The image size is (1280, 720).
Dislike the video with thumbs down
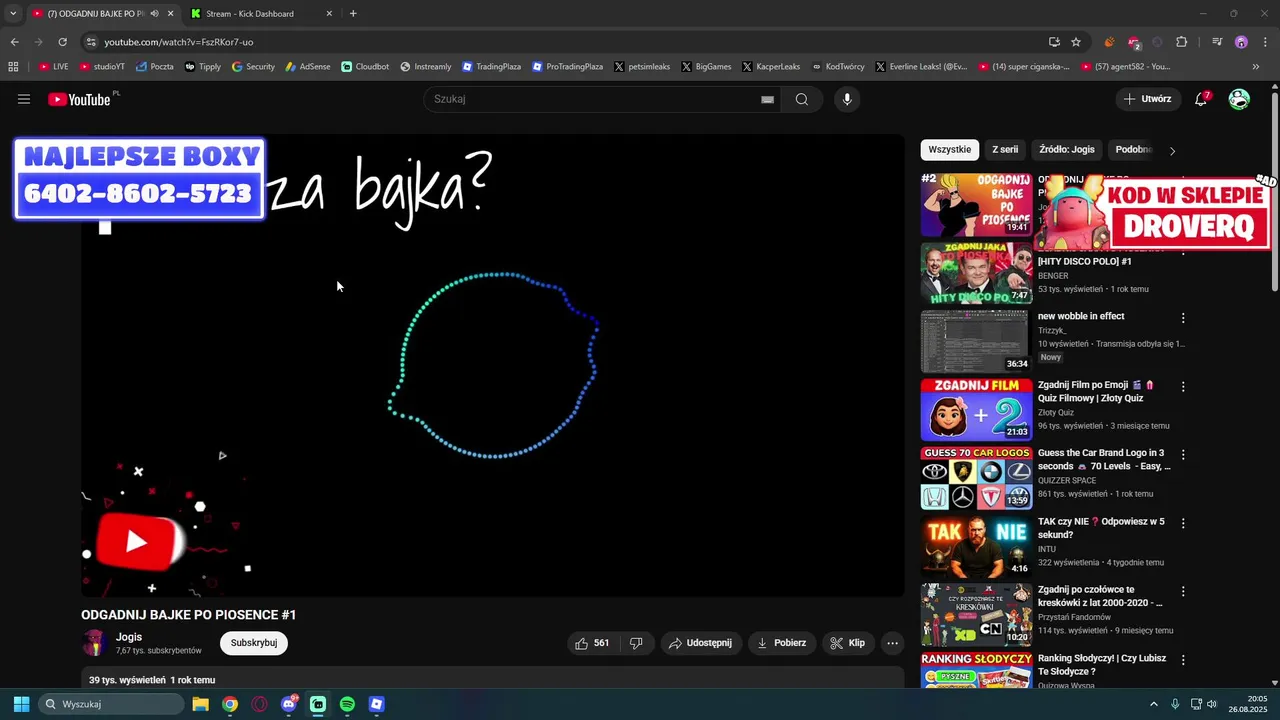[x=636, y=643]
